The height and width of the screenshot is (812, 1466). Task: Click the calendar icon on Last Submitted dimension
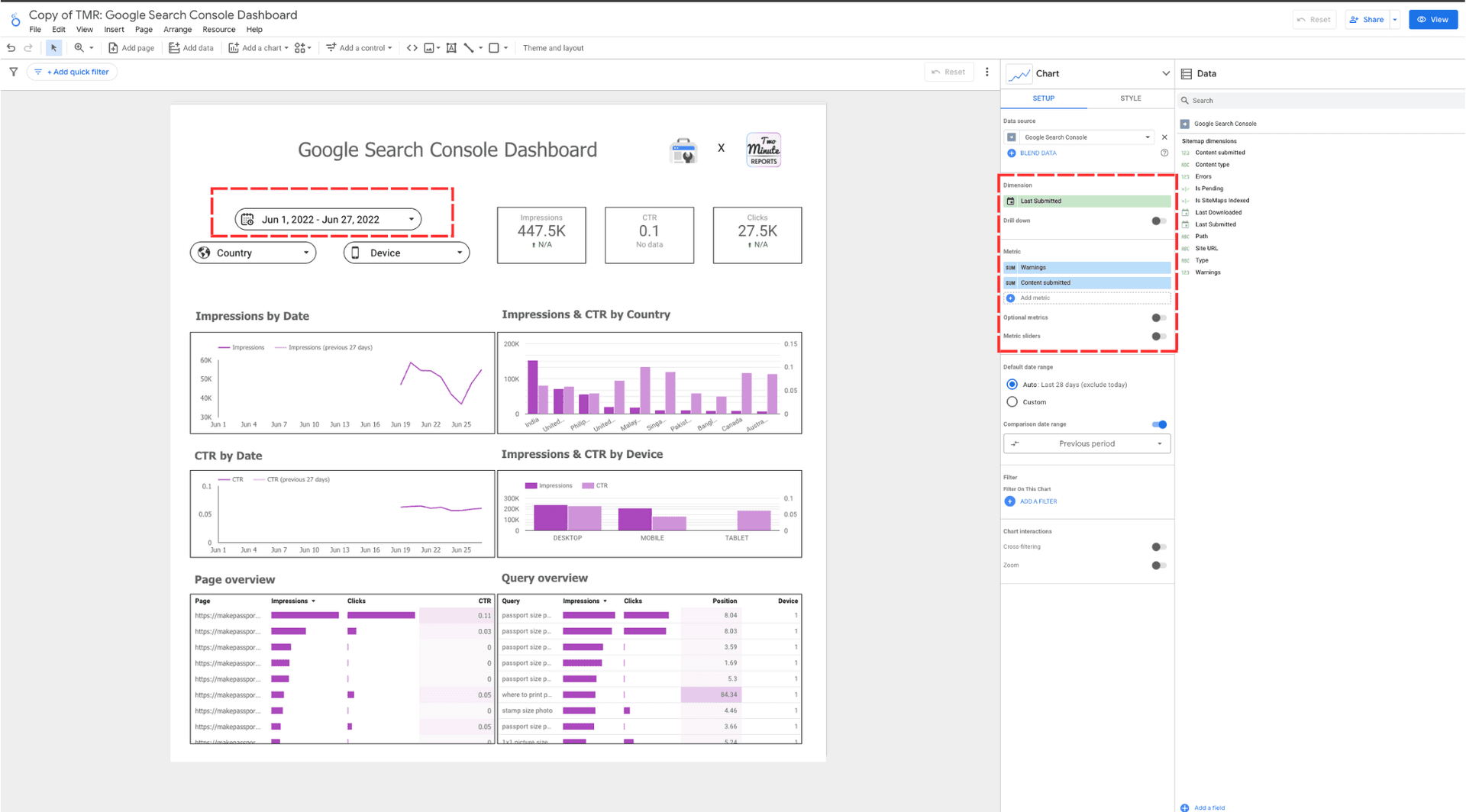(1011, 201)
